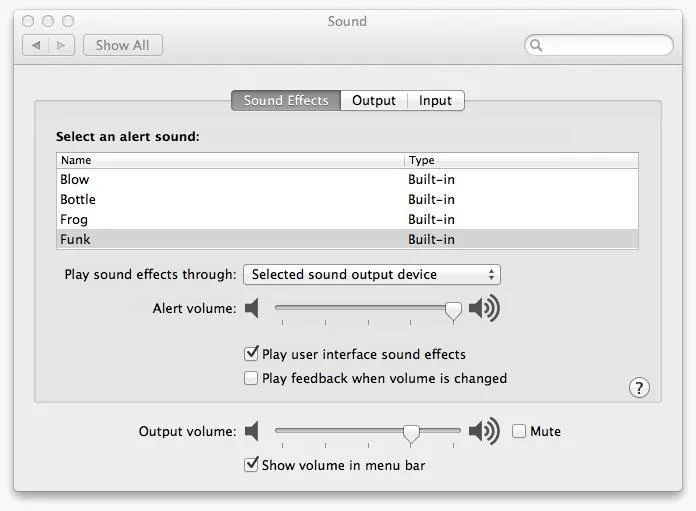Select the Blow alert sound
The width and height of the screenshot is (696, 511).
pyautogui.click(x=347, y=179)
